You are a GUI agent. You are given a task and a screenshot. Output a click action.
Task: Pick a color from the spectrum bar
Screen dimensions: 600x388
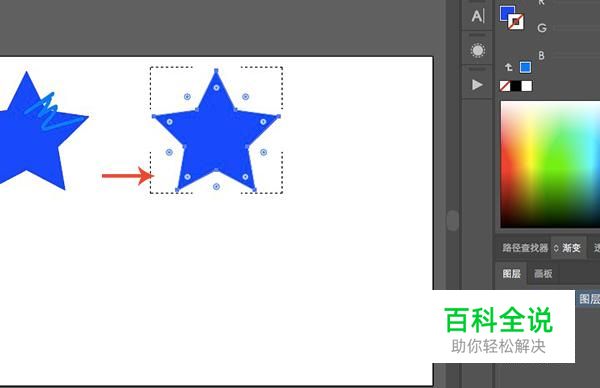point(550,165)
